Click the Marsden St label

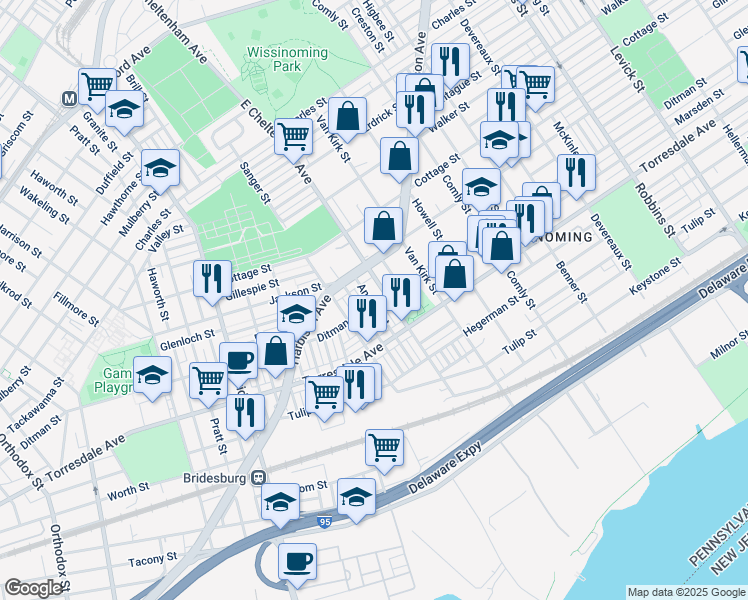(700, 106)
